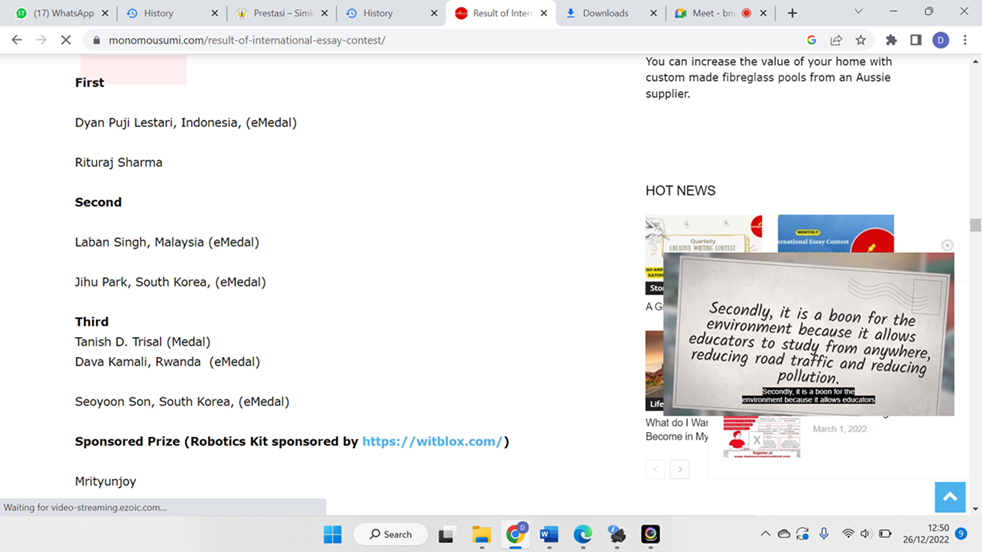Open the Chrome side panel icon
The height and width of the screenshot is (552, 982).
pos(916,40)
